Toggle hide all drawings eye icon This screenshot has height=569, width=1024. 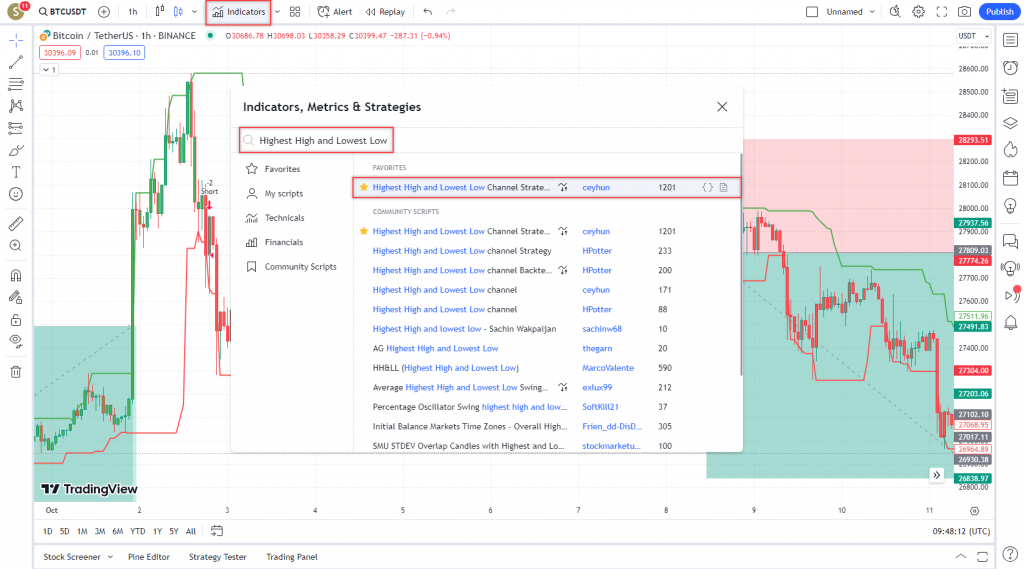click(15, 340)
